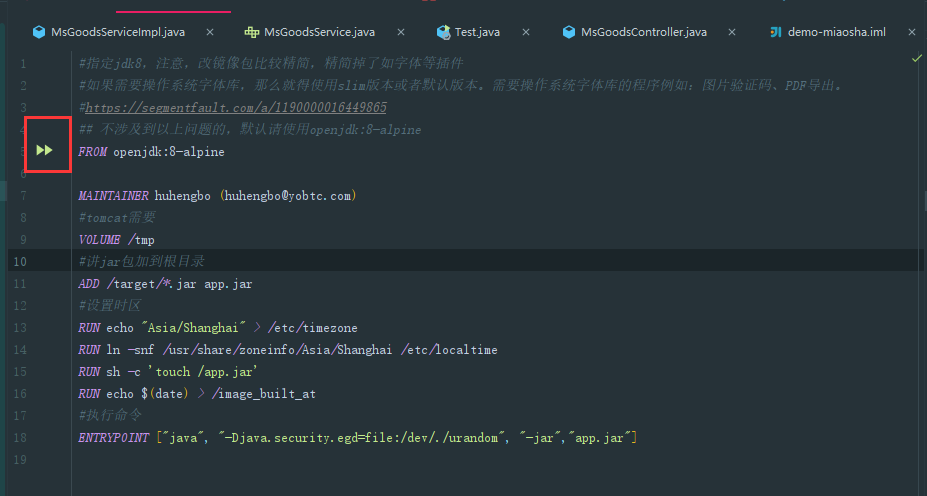Click the Docker run gutter icon

pos(44,150)
